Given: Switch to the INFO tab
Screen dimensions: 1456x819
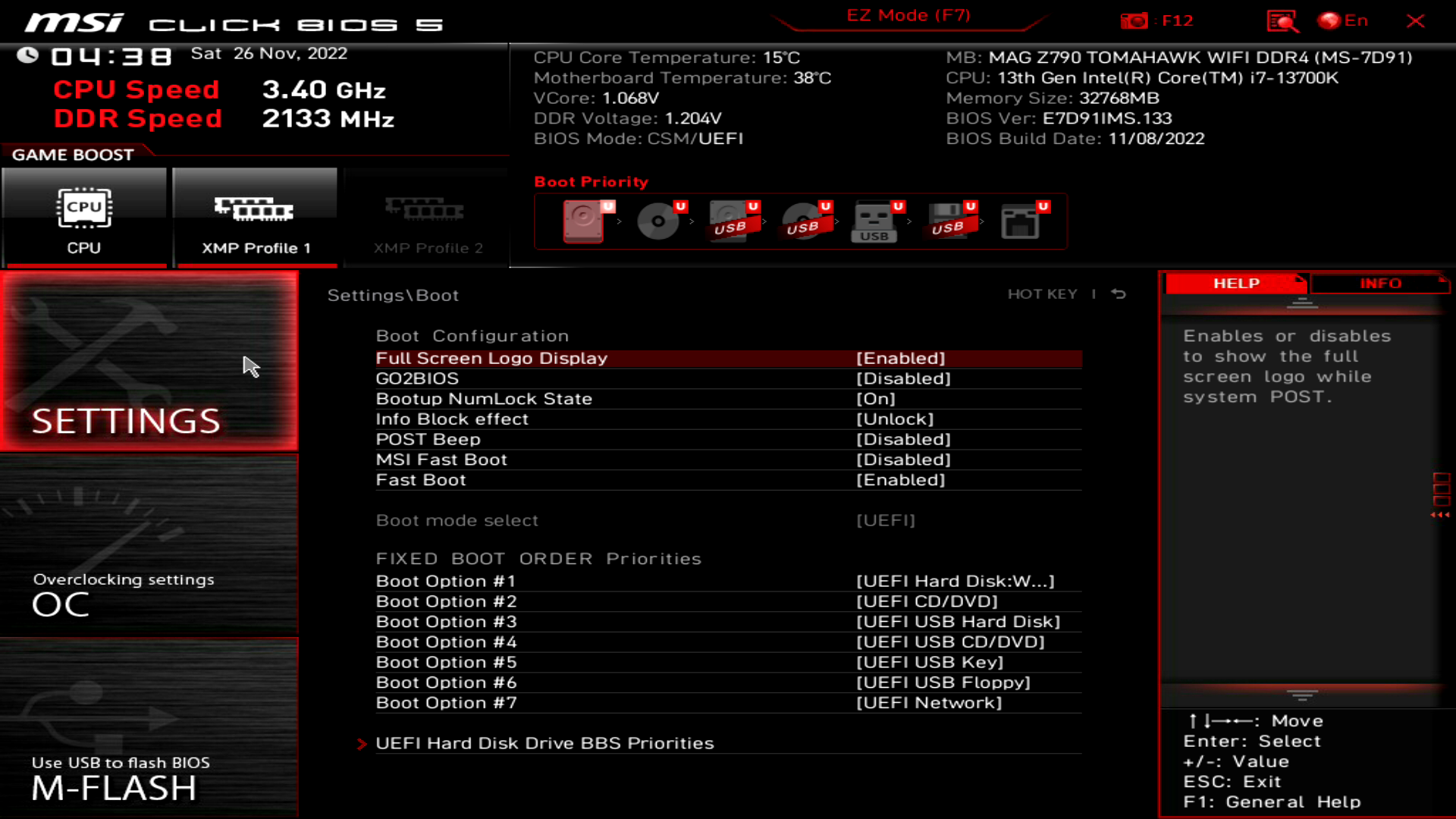Looking at the screenshot, I should point(1380,283).
